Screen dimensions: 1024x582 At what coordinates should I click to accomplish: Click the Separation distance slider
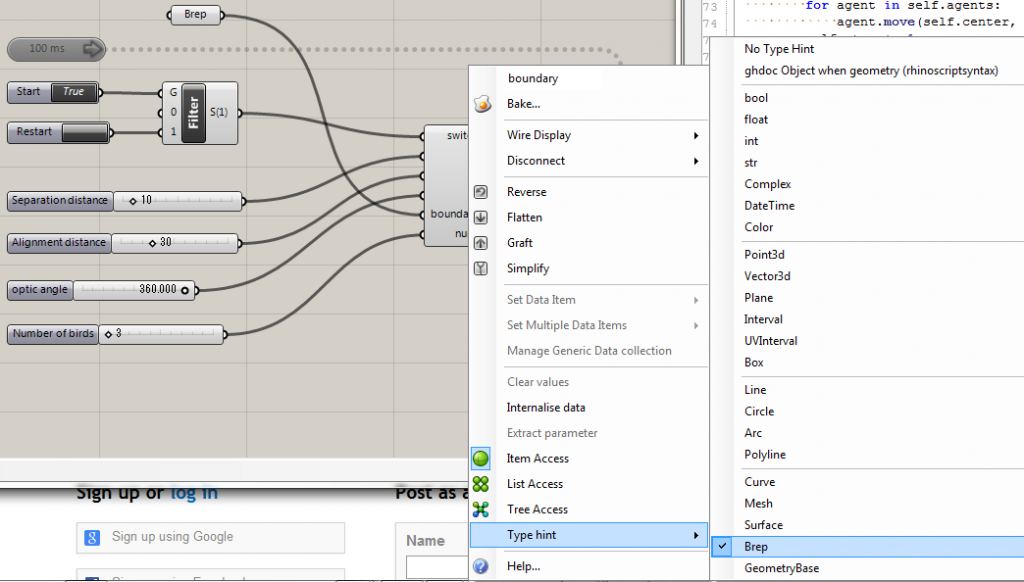(178, 201)
